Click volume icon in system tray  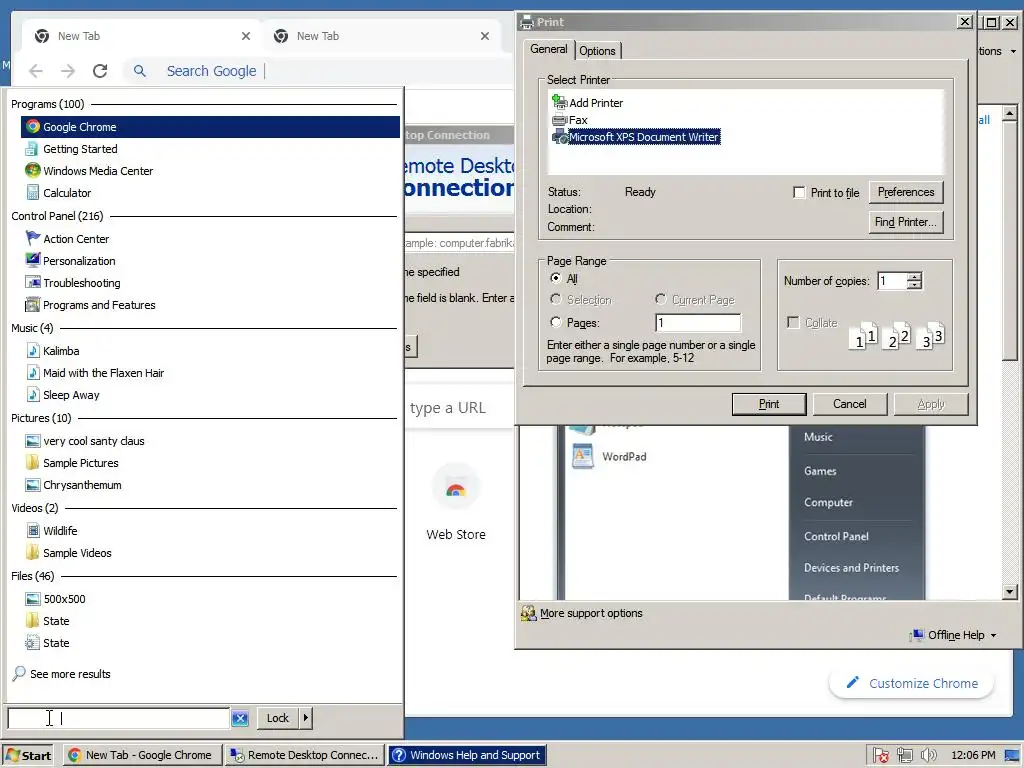pyautogui.click(x=928, y=755)
